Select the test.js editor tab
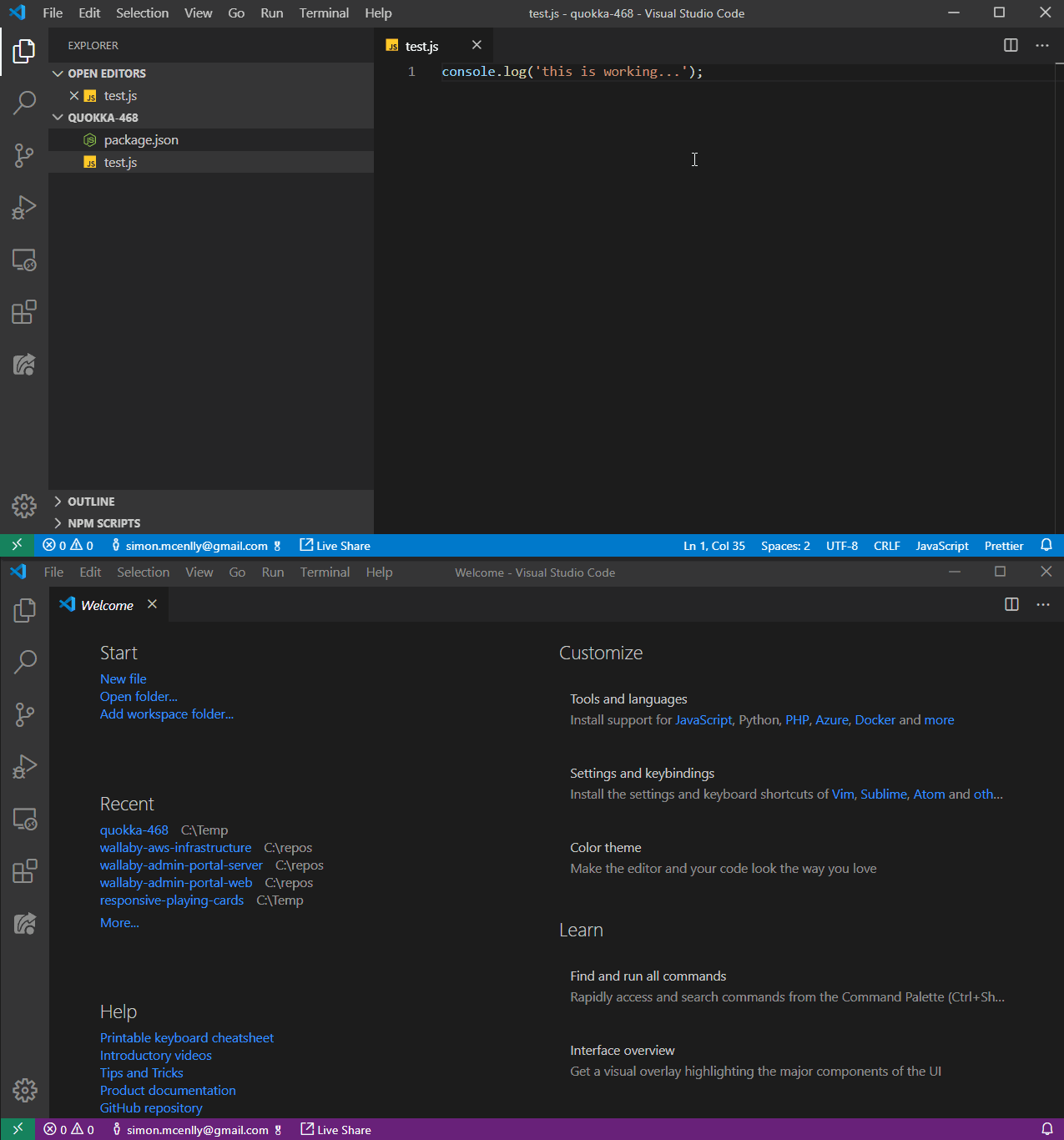Screen dimensions: 1064x1140 click(x=422, y=46)
